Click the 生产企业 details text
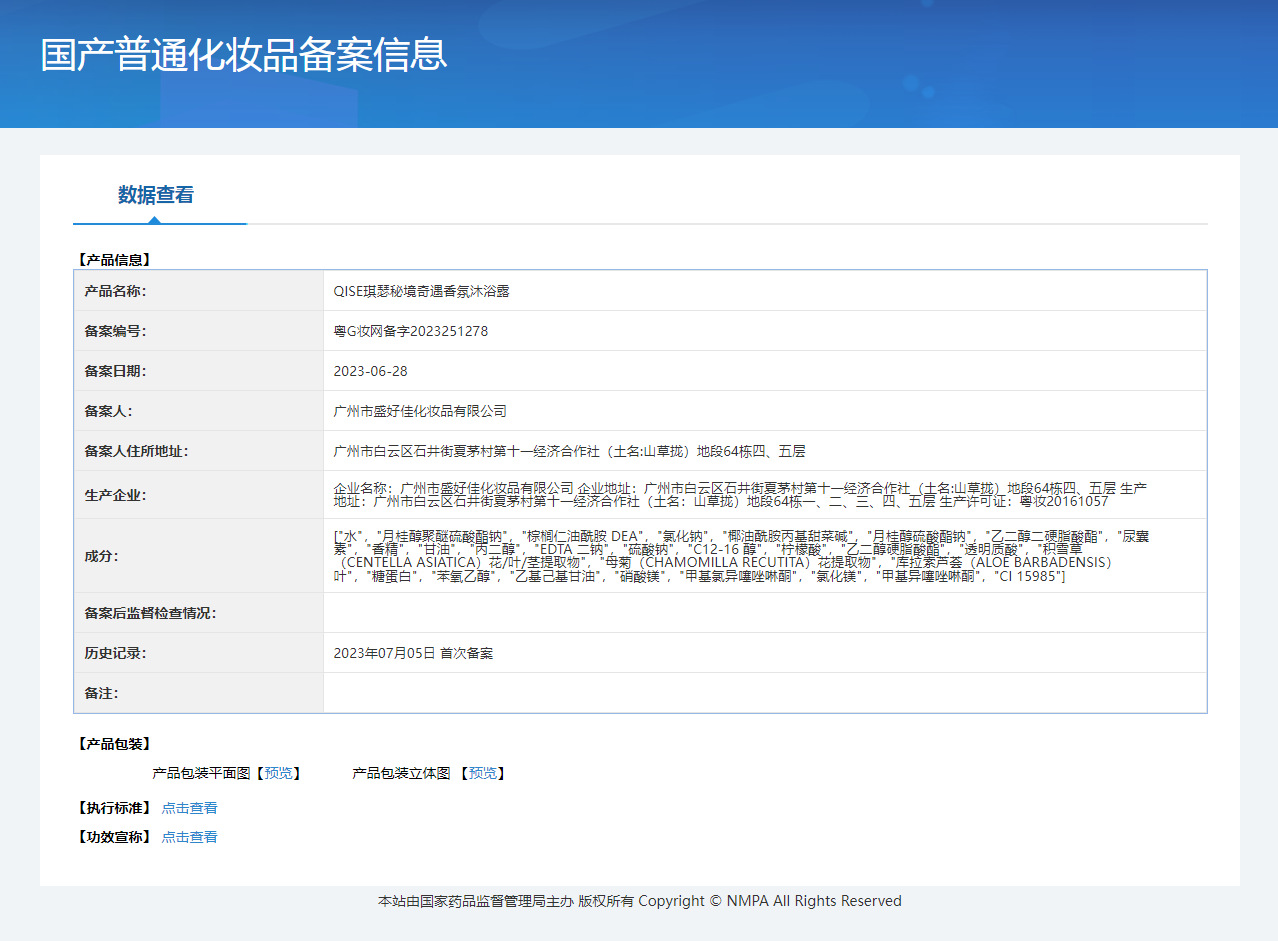The image size is (1278, 941). click(x=740, y=494)
